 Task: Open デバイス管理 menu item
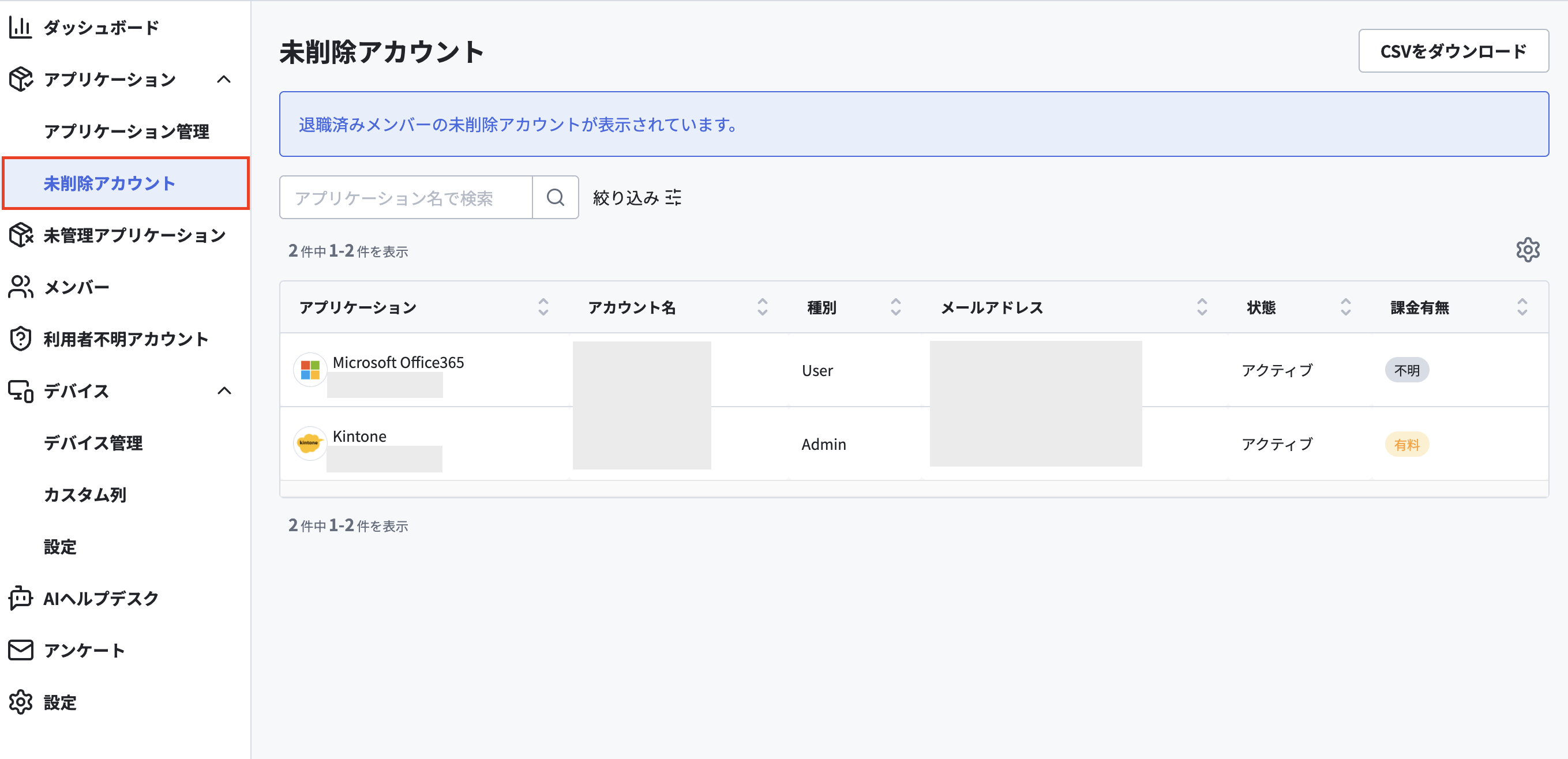point(93,442)
